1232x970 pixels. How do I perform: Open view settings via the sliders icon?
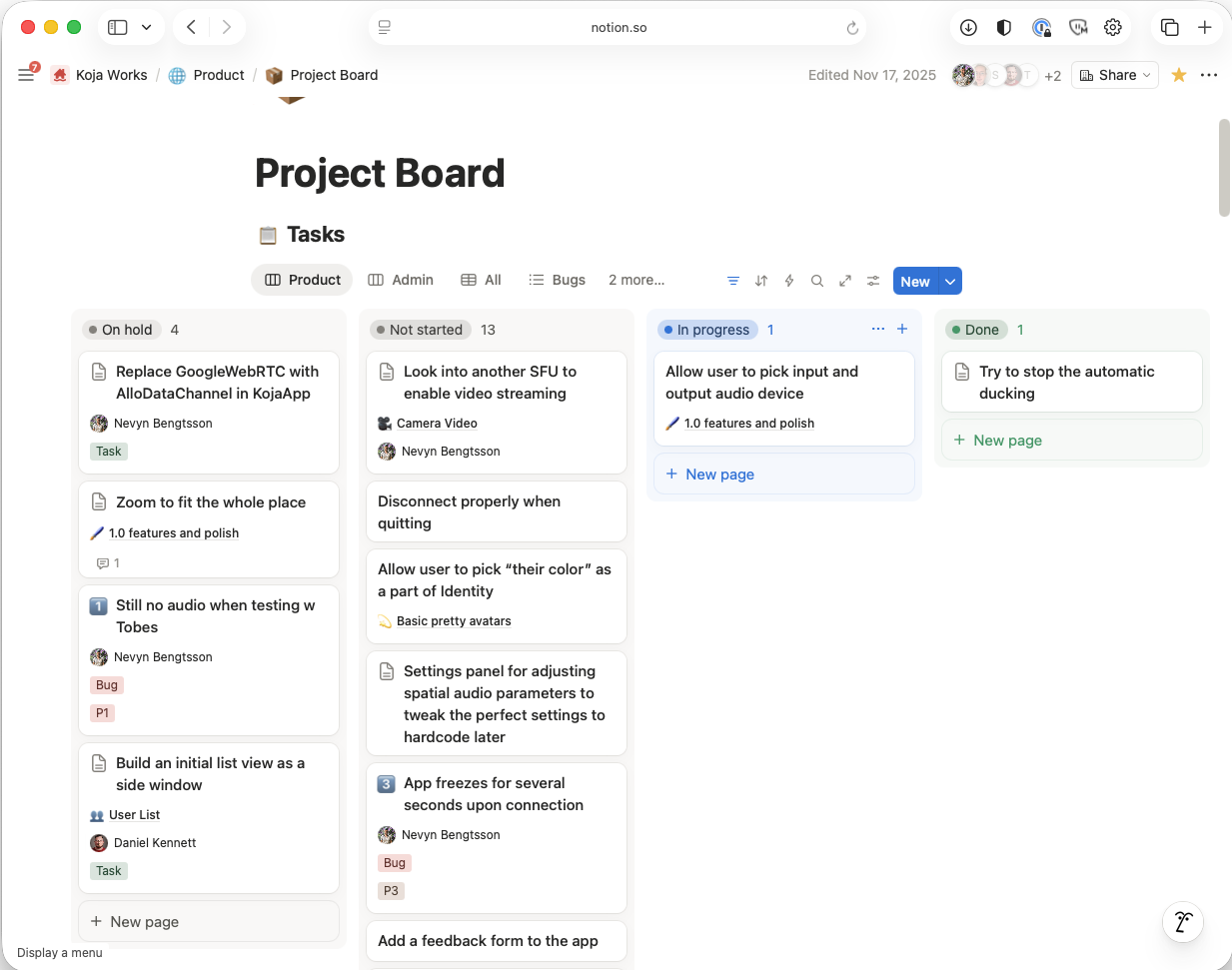point(873,281)
